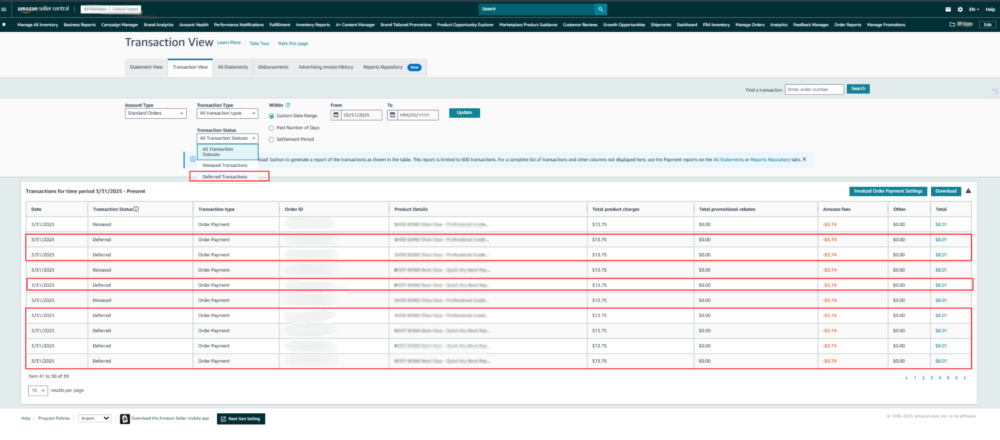Collapse the transactions table with triangle icon
The width and height of the screenshot is (1000, 440).
[968, 191]
